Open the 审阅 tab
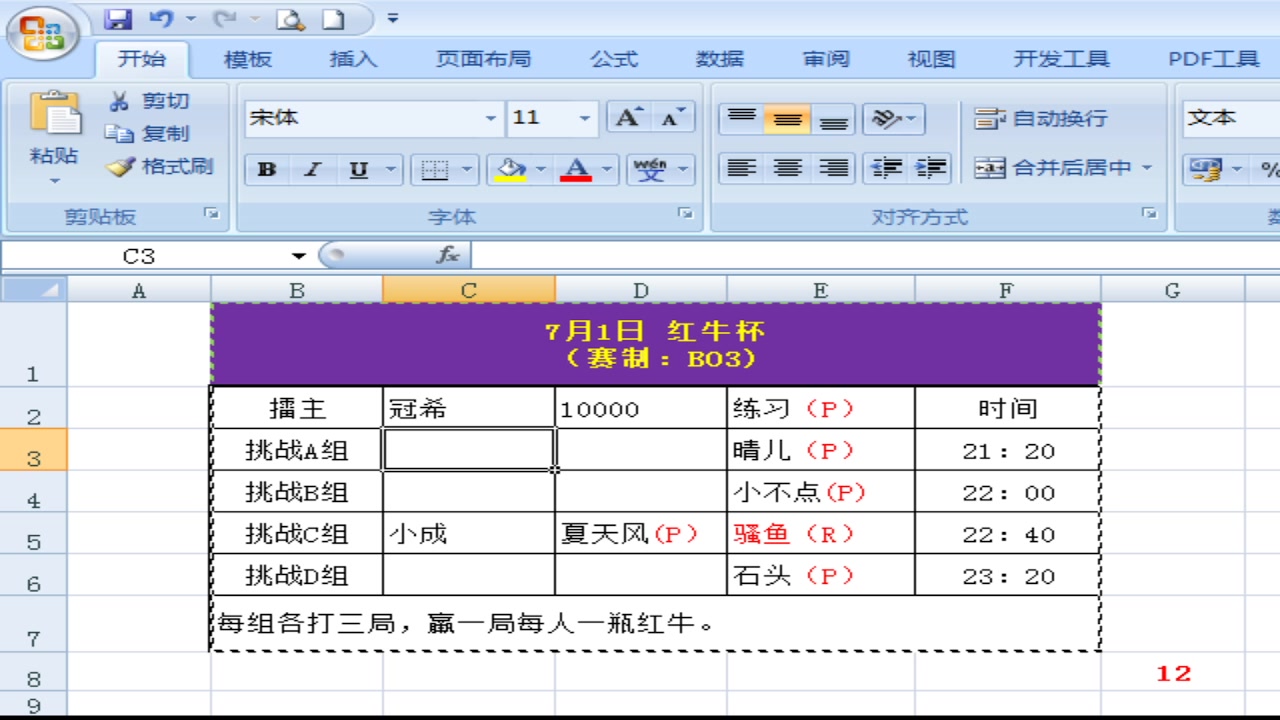1280x720 pixels. pyautogui.click(x=826, y=60)
